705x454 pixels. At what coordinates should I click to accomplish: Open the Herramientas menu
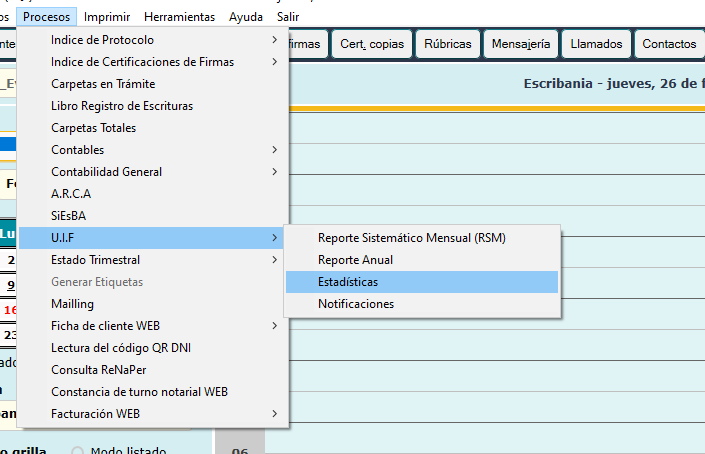[x=179, y=17]
